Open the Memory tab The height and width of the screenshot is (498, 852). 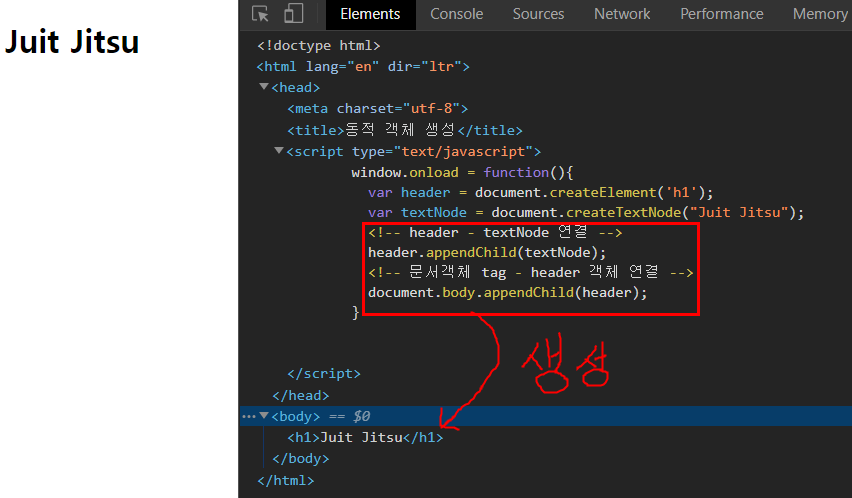[820, 14]
